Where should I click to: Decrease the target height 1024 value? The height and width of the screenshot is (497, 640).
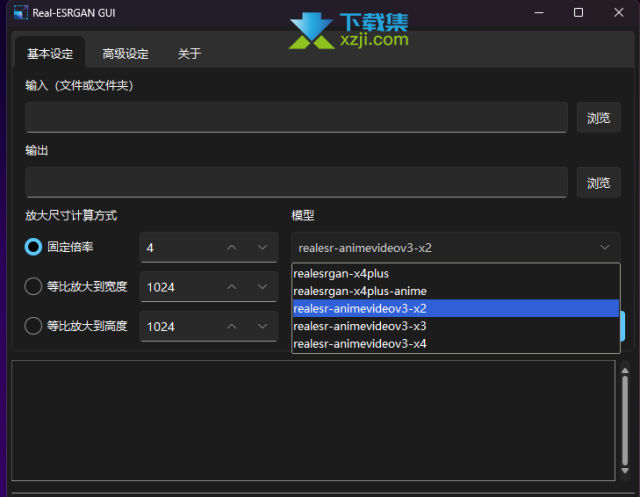pyautogui.click(x=262, y=326)
